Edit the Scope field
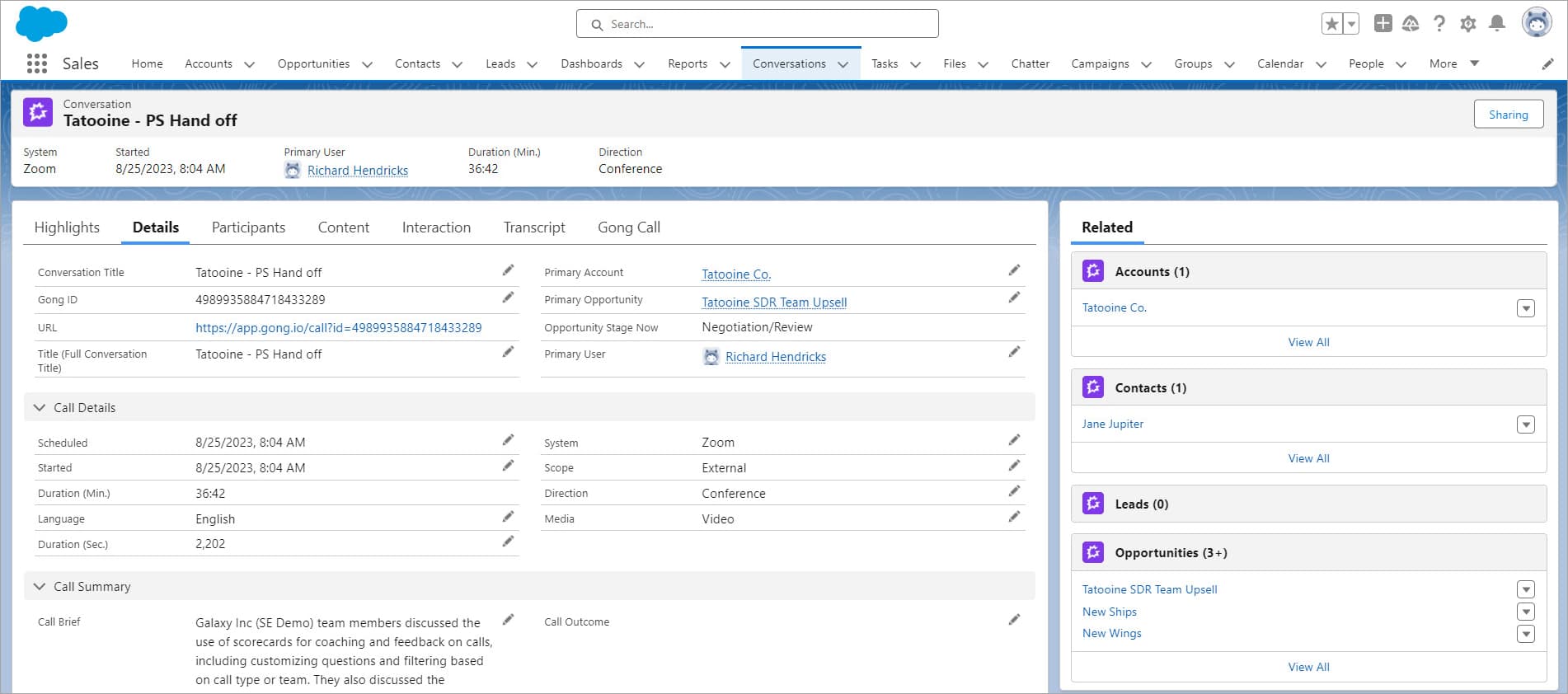 (x=1015, y=466)
